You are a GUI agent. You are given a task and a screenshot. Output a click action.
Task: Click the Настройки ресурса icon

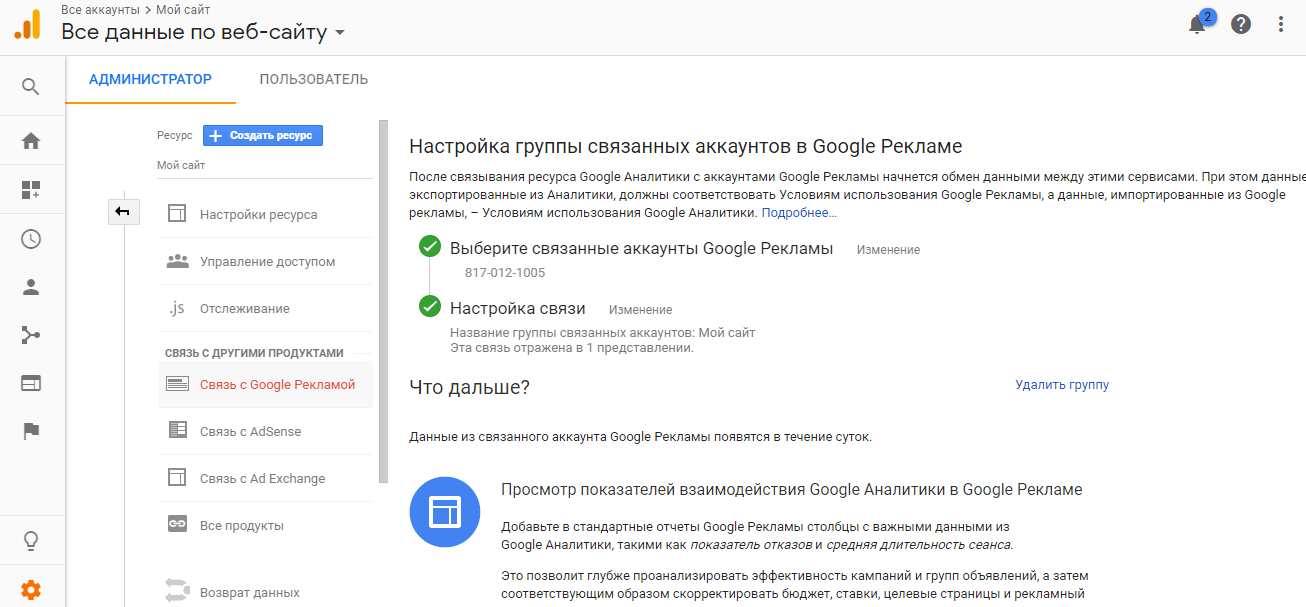click(177, 214)
